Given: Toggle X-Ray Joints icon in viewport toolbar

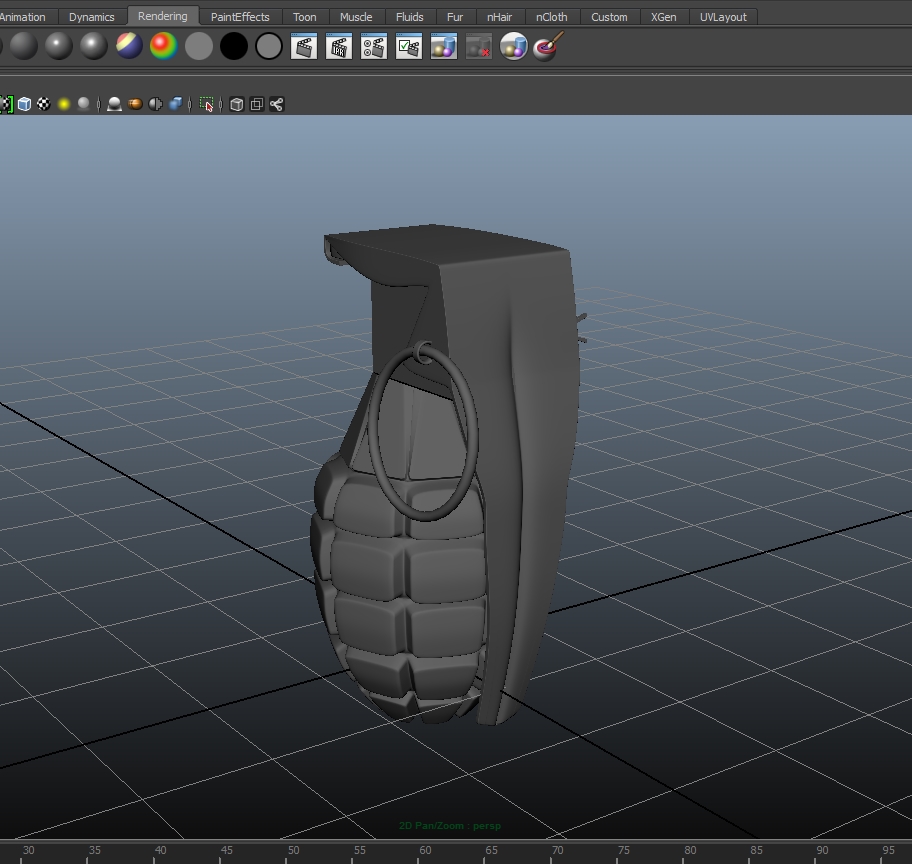Looking at the screenshot, I should tap(277, 104).
